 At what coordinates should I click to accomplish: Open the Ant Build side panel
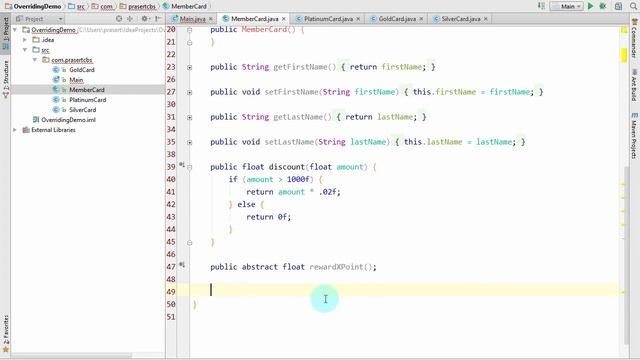(x=634, y=86)
